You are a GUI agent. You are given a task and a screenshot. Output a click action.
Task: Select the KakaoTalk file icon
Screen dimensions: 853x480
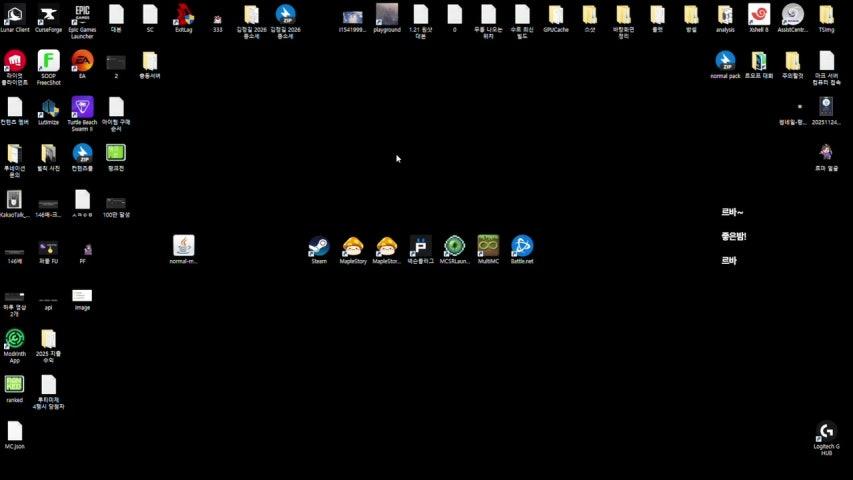[x=14, y=200]
